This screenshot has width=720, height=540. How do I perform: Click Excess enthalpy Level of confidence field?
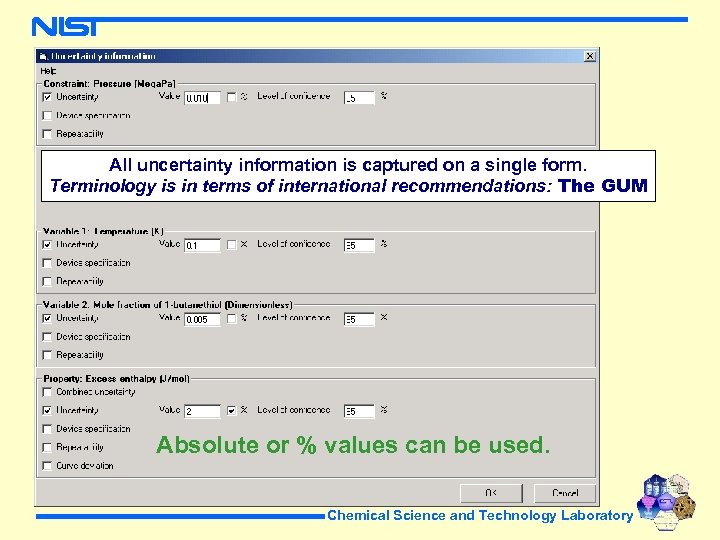(x=359, y=411)
